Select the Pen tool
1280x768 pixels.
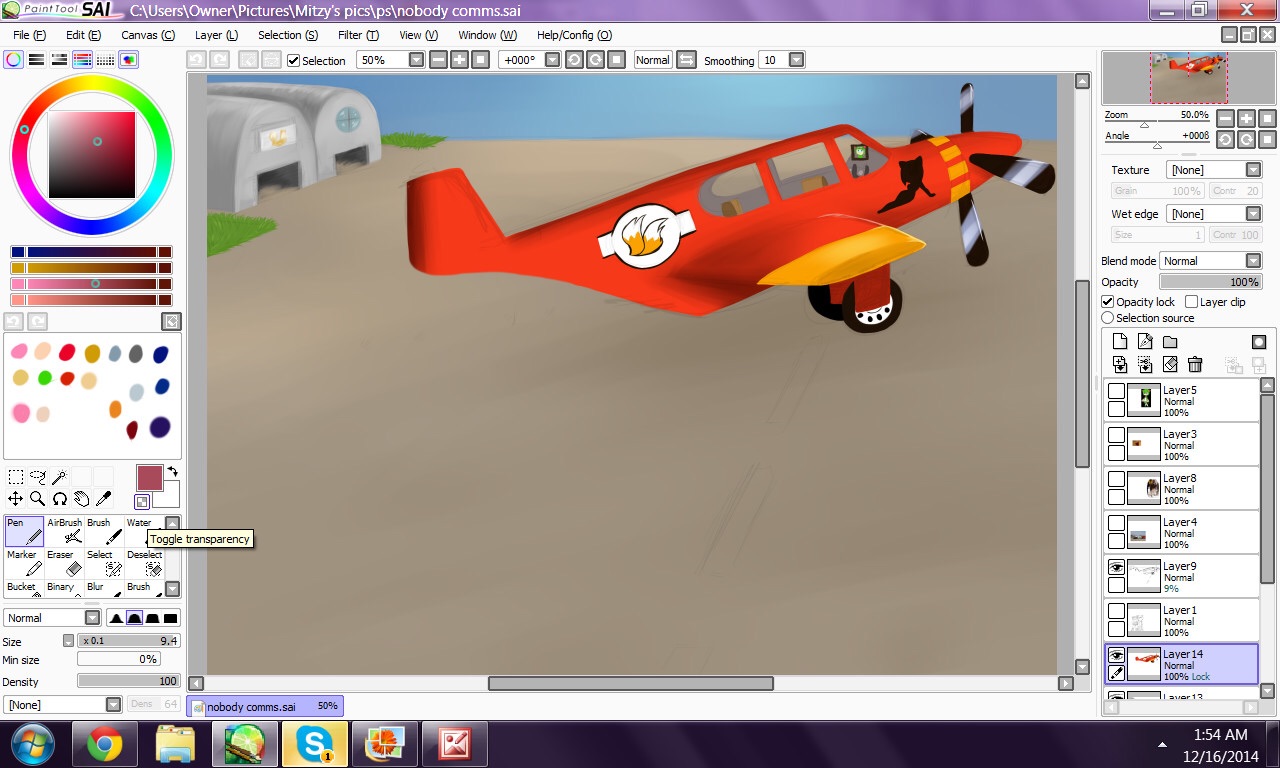[x=24, y=531]
